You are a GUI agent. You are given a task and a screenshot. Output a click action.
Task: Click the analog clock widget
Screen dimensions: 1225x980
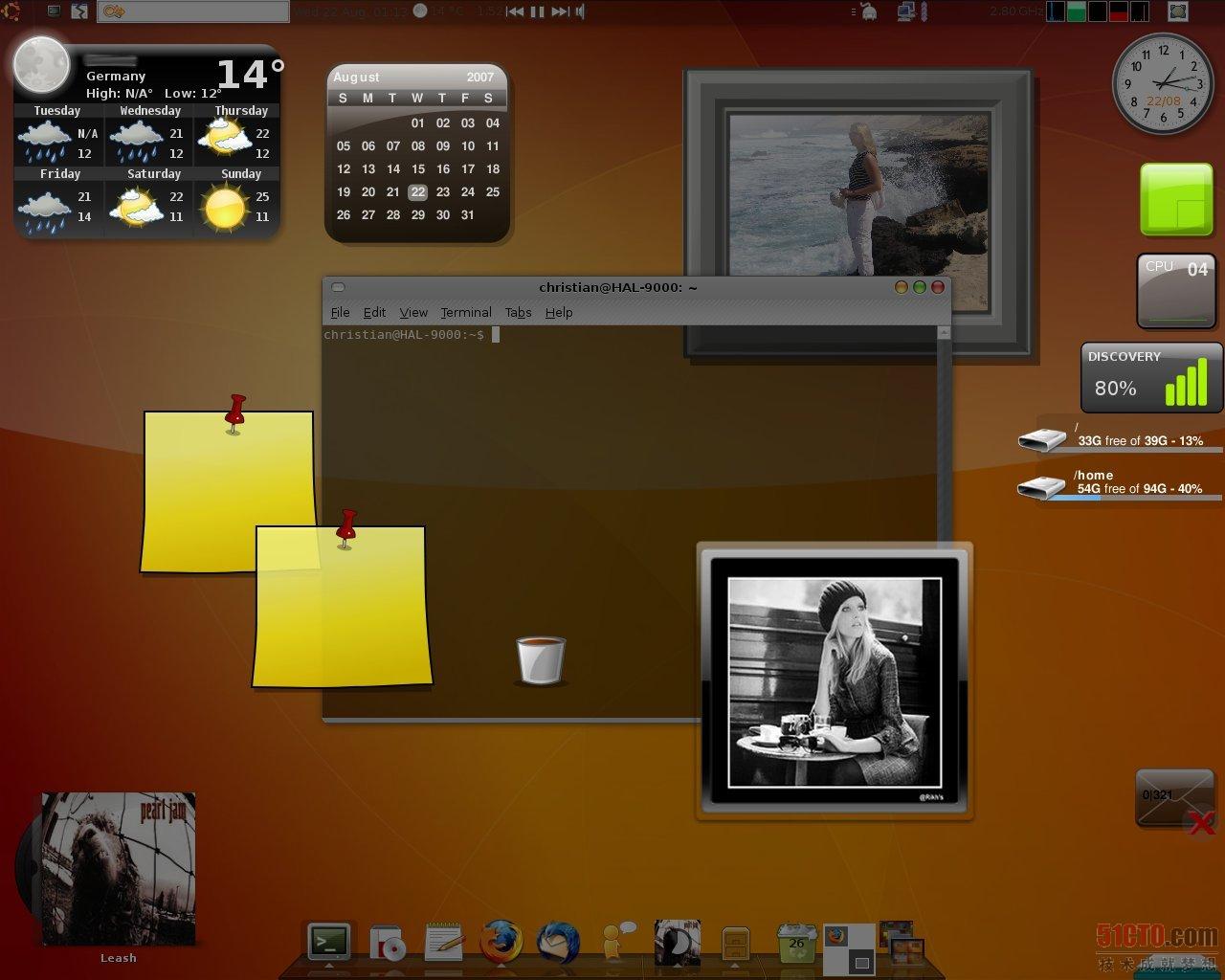1163,84
